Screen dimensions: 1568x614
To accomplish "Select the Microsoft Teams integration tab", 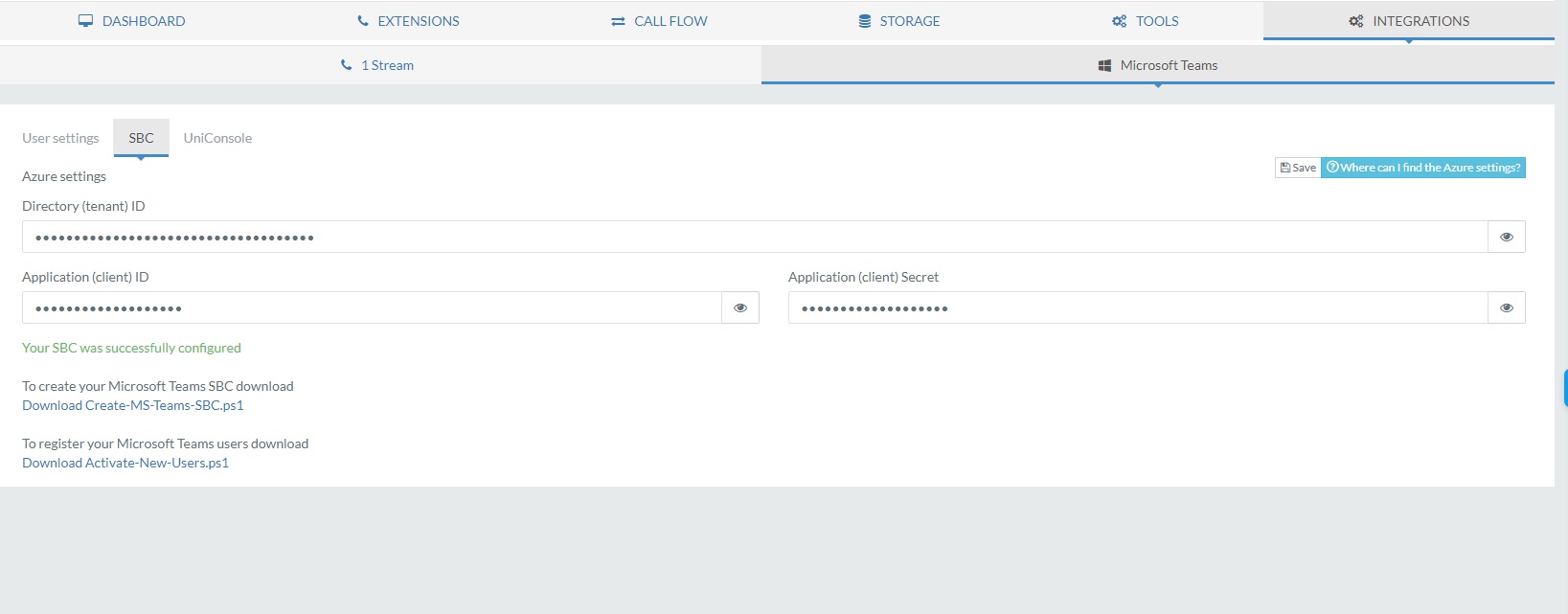I will click(1158, 65).
